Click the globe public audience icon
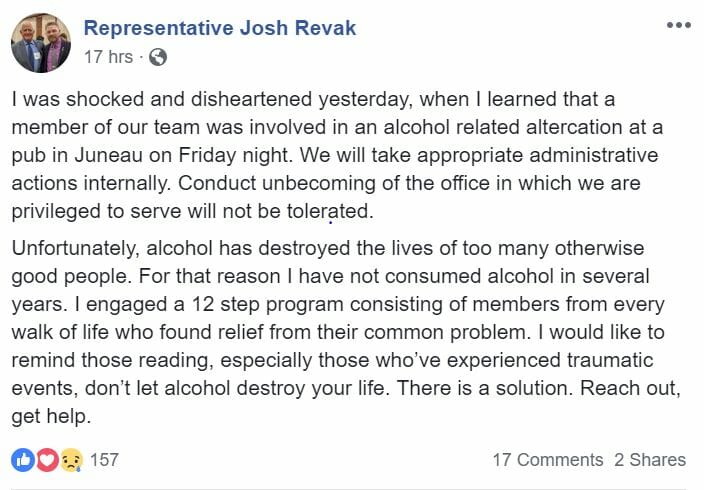 click(158, 57)
